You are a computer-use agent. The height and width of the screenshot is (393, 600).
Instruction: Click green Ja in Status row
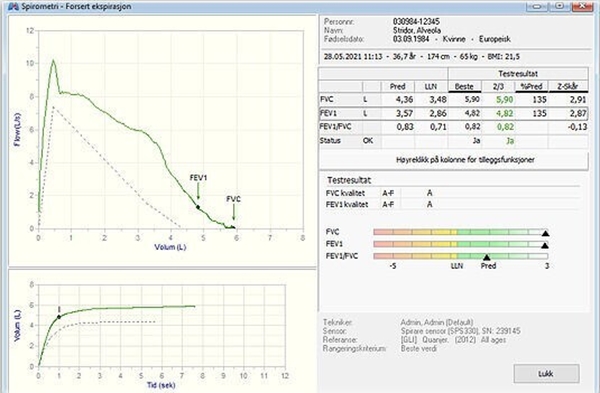point(510,141)
